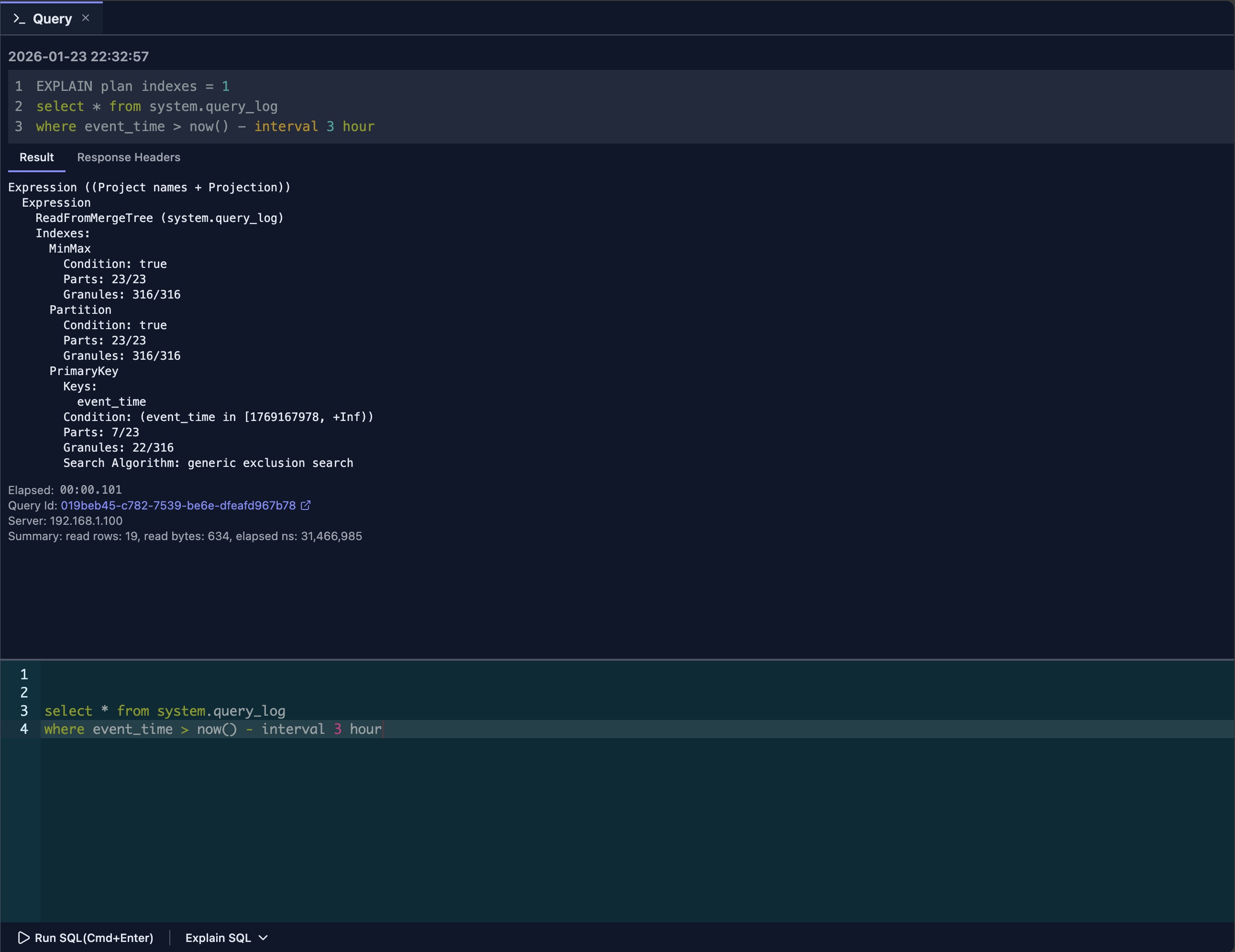Click the Server 192.168.1.100 text
This screenshot has width=1235, height=952.
(x=65, y=520)
